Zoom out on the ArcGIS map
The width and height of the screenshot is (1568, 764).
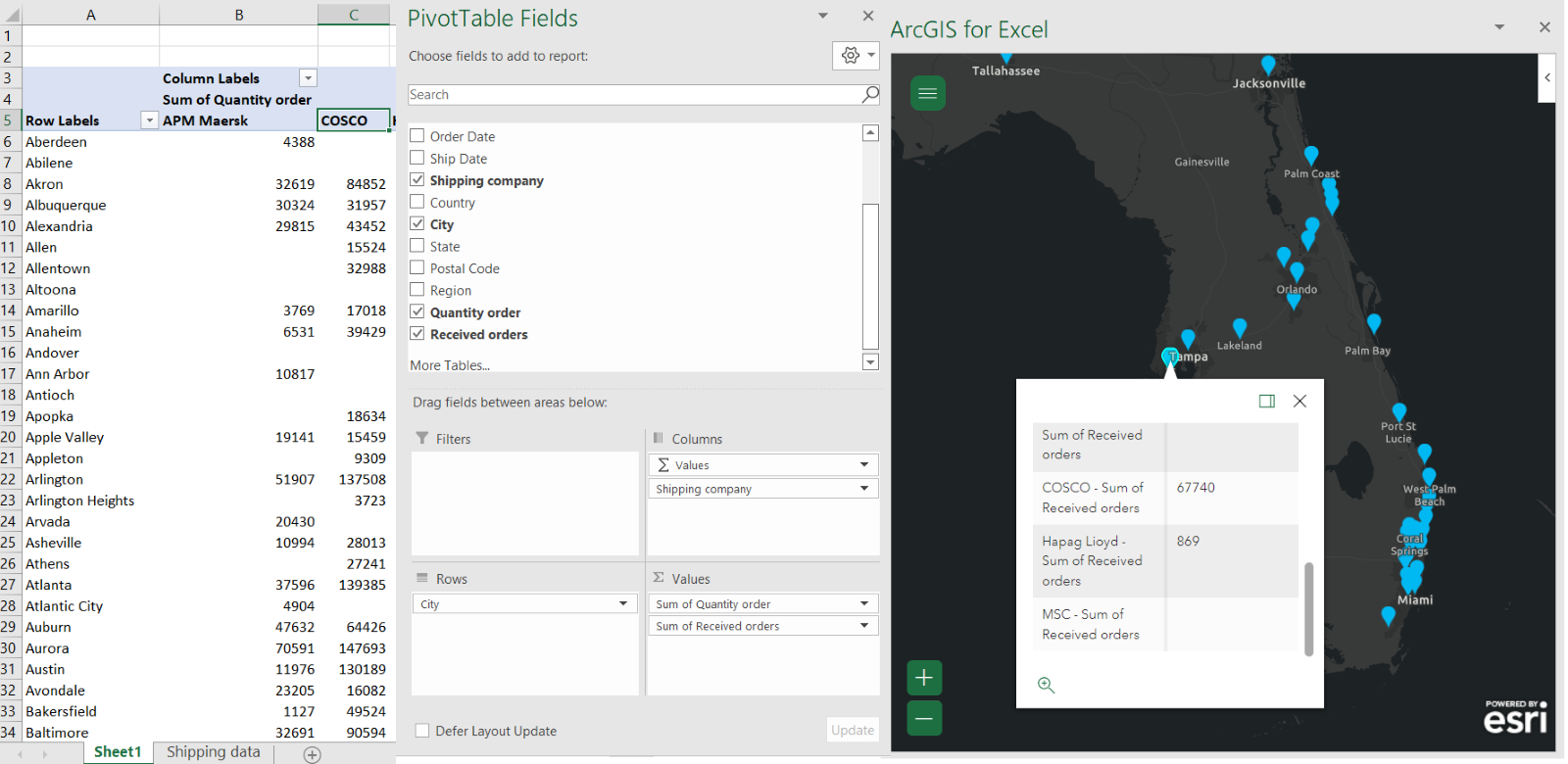(x=924, y=718)
